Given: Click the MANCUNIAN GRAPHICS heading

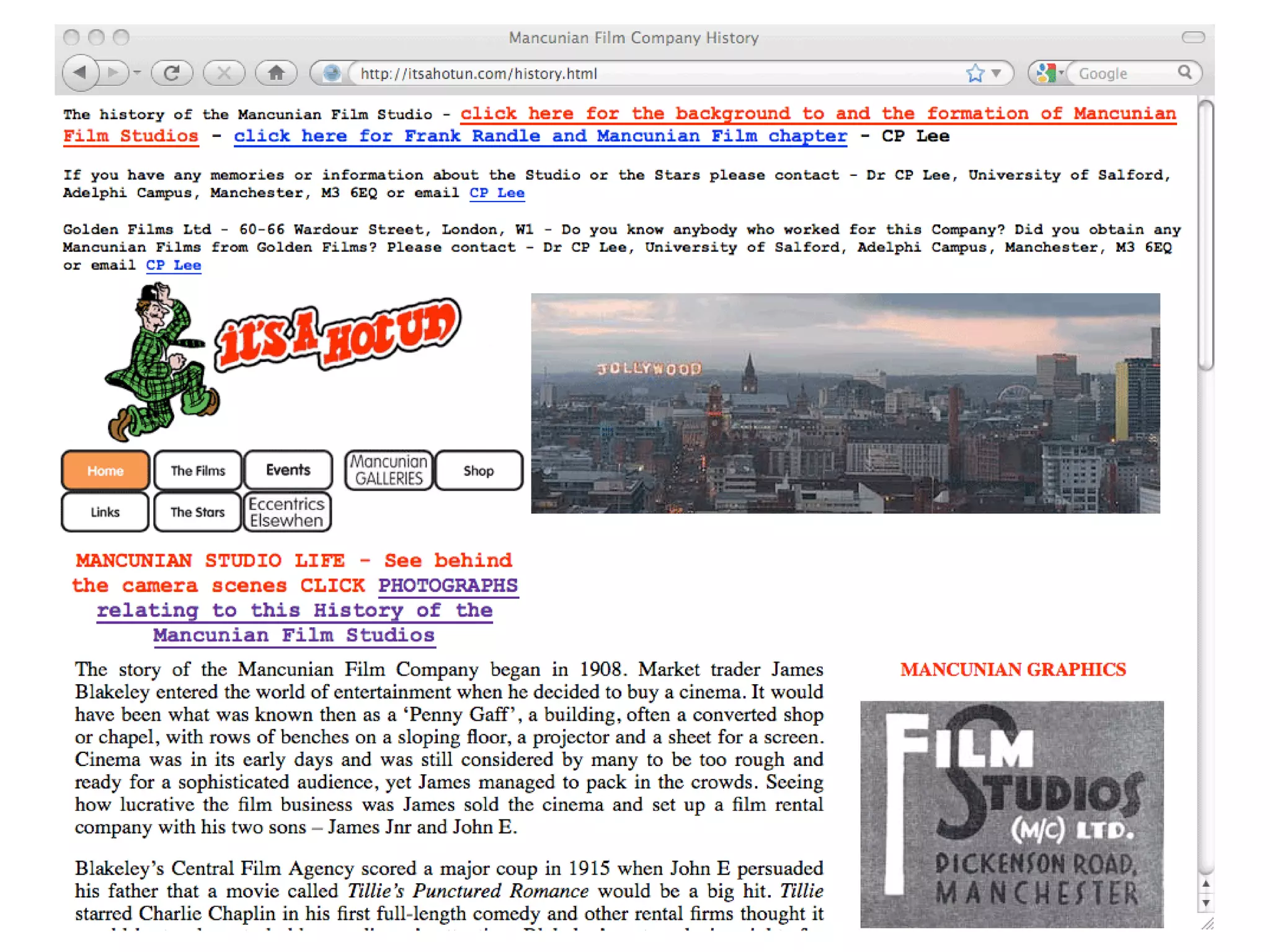Looking at the screenshot, I should coord(1013,669).
